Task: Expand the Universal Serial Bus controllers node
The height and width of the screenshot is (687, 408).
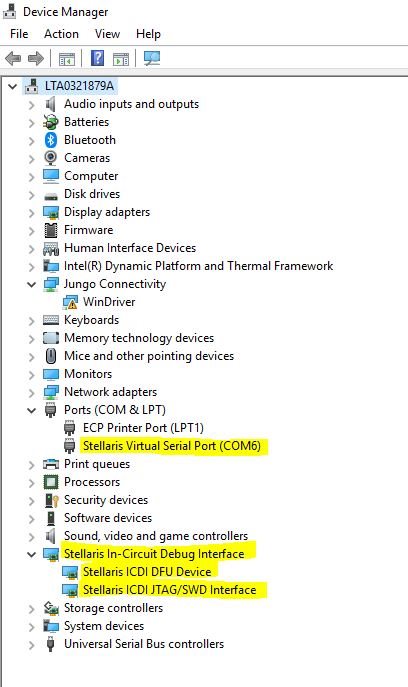Action: [32, 645]
